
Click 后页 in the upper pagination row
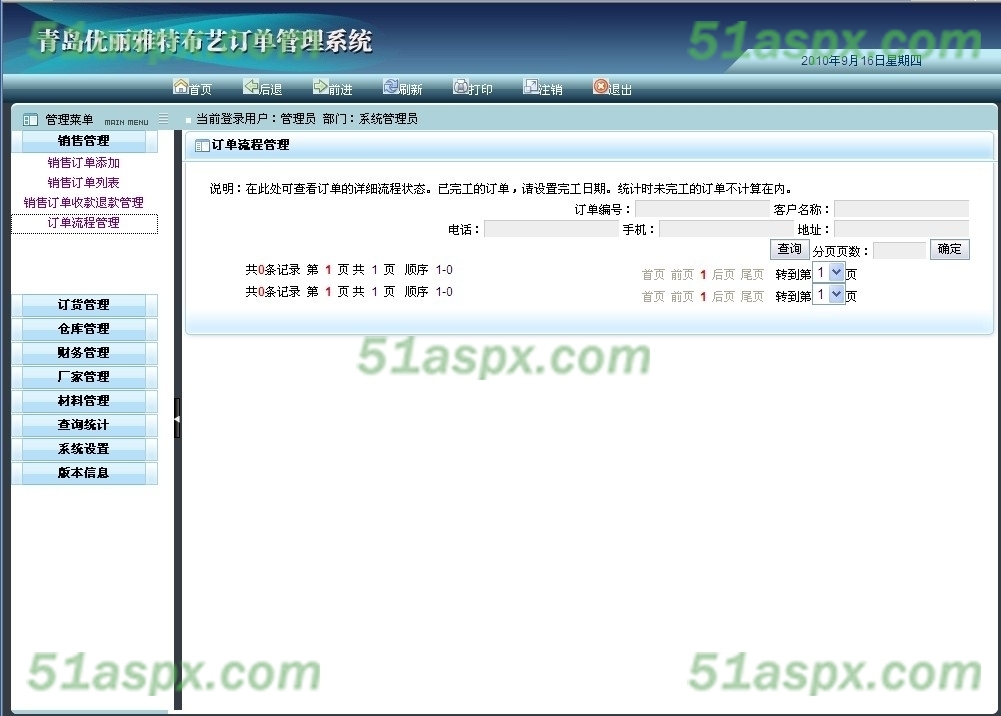tap(723, 274)
